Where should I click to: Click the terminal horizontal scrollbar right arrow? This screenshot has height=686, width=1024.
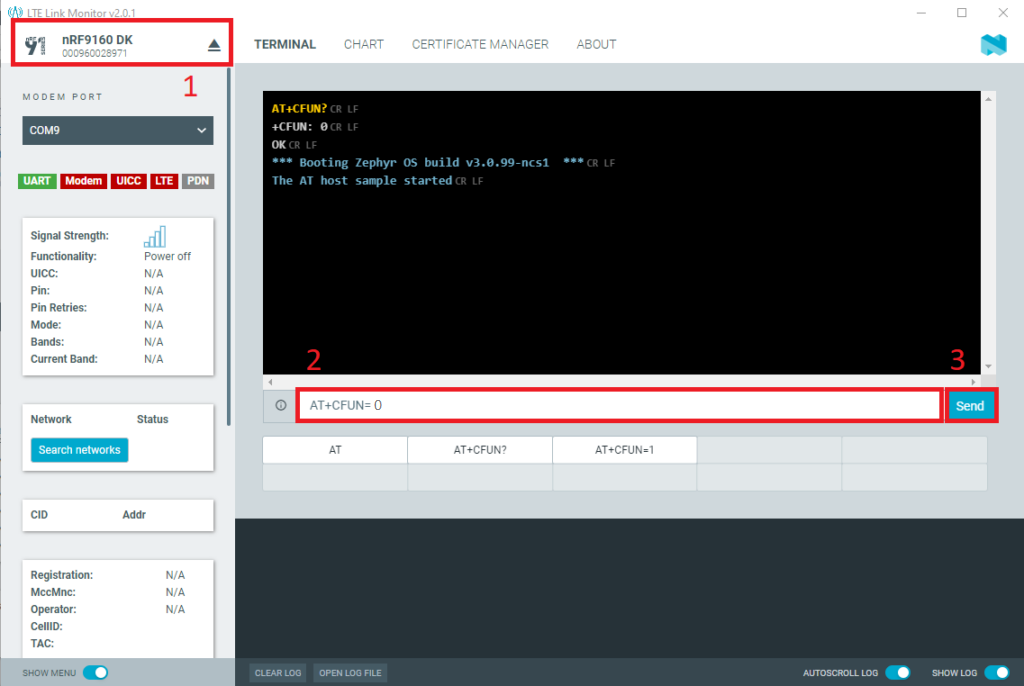pos(973,382)
